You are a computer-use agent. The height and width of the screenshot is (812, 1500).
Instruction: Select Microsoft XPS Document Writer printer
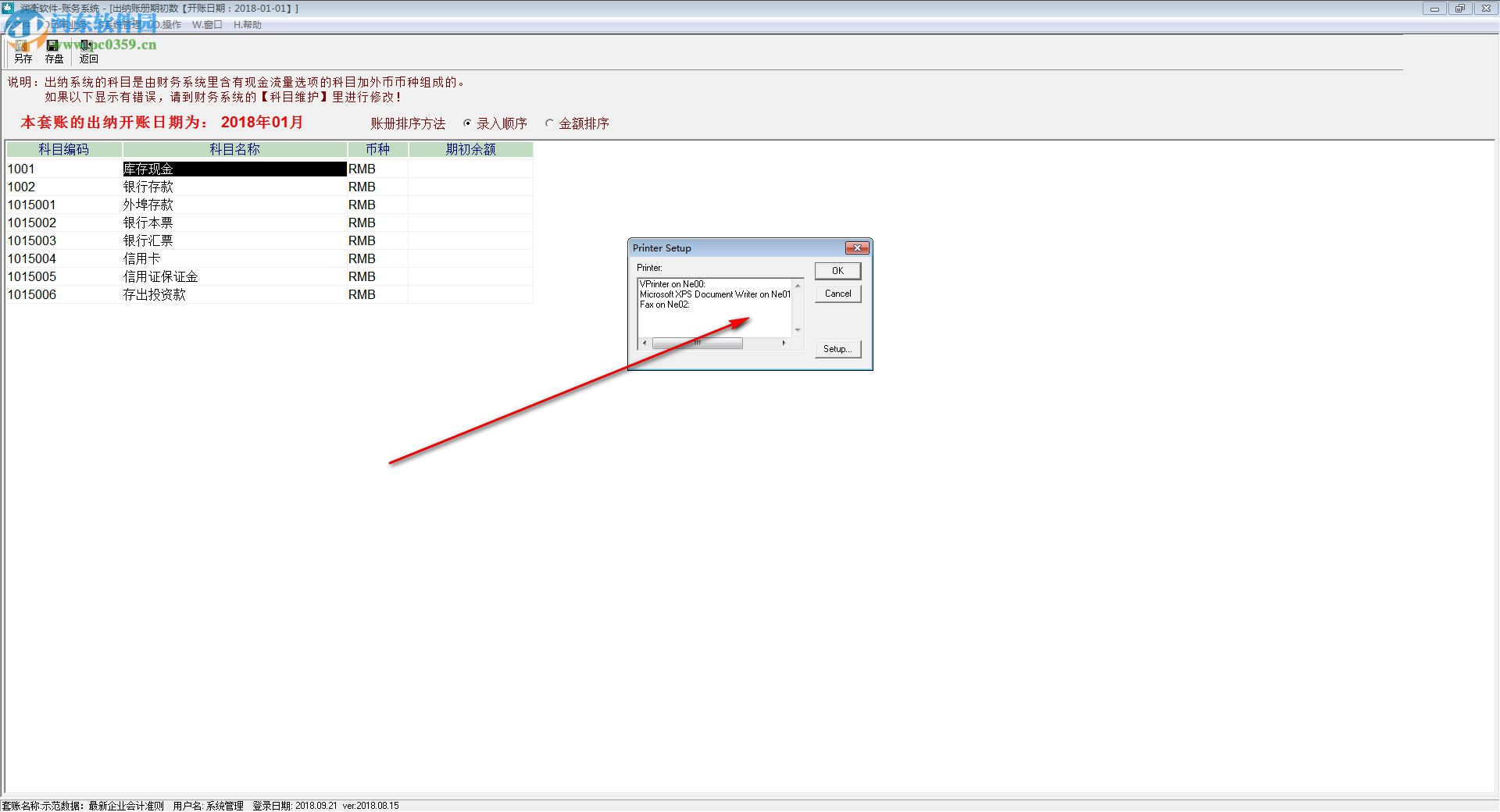point(715,294)
